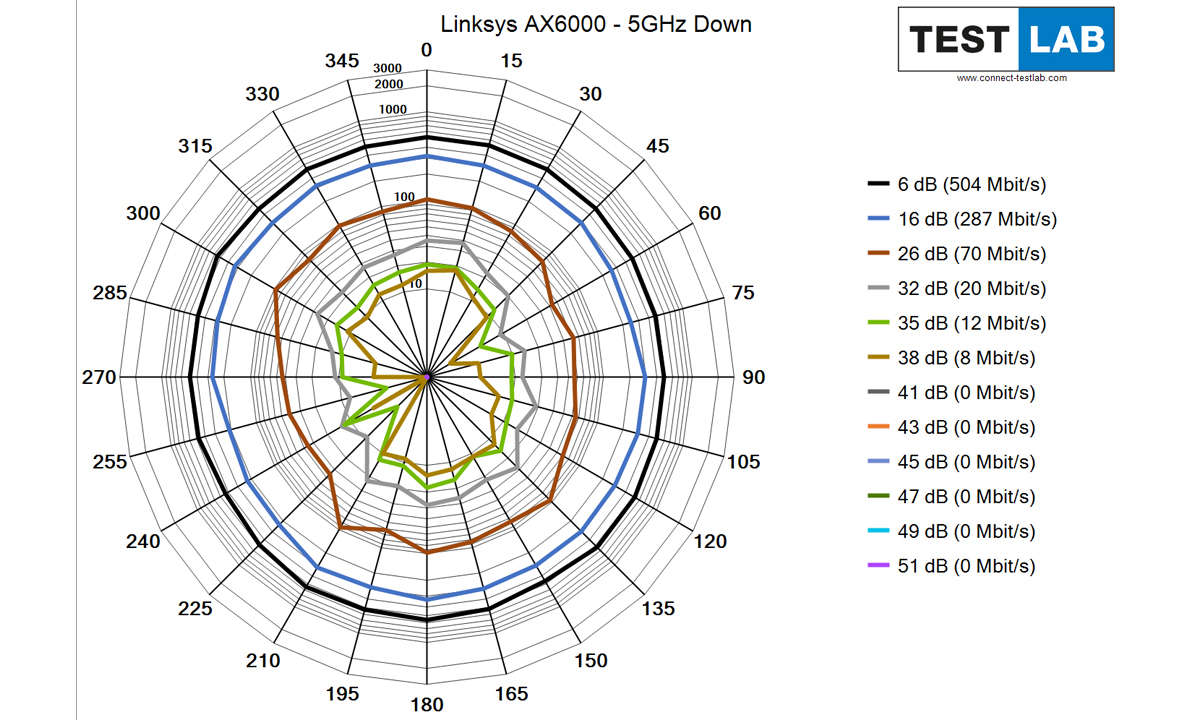Click the orange 43 dB legend color line

(878, 427)
